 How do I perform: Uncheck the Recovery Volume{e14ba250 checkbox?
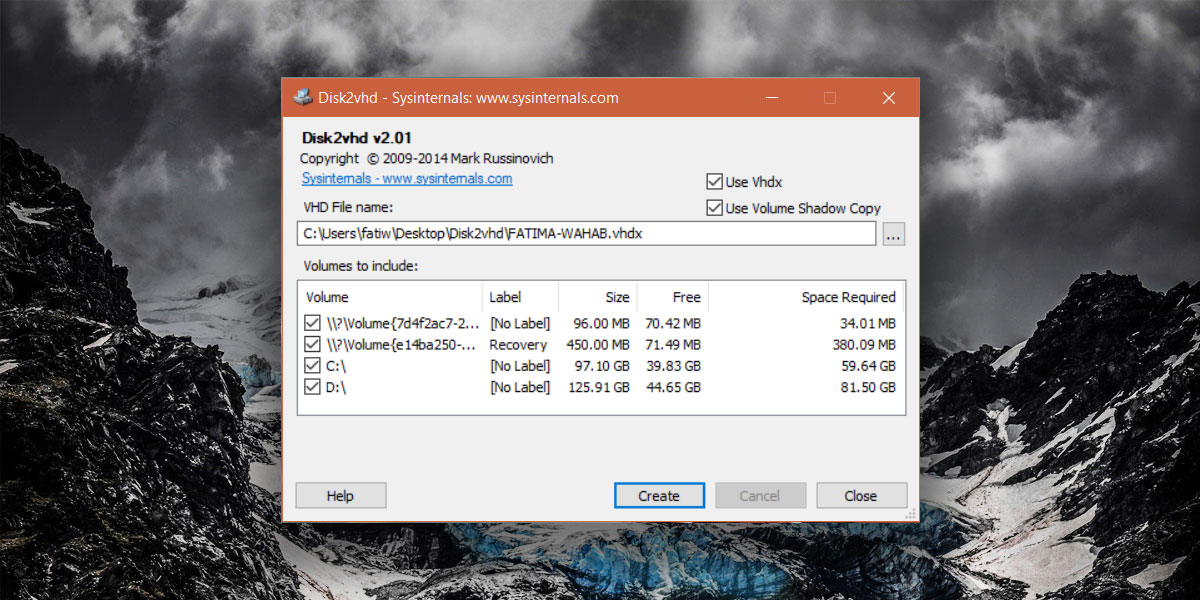(x=312, y=344)
